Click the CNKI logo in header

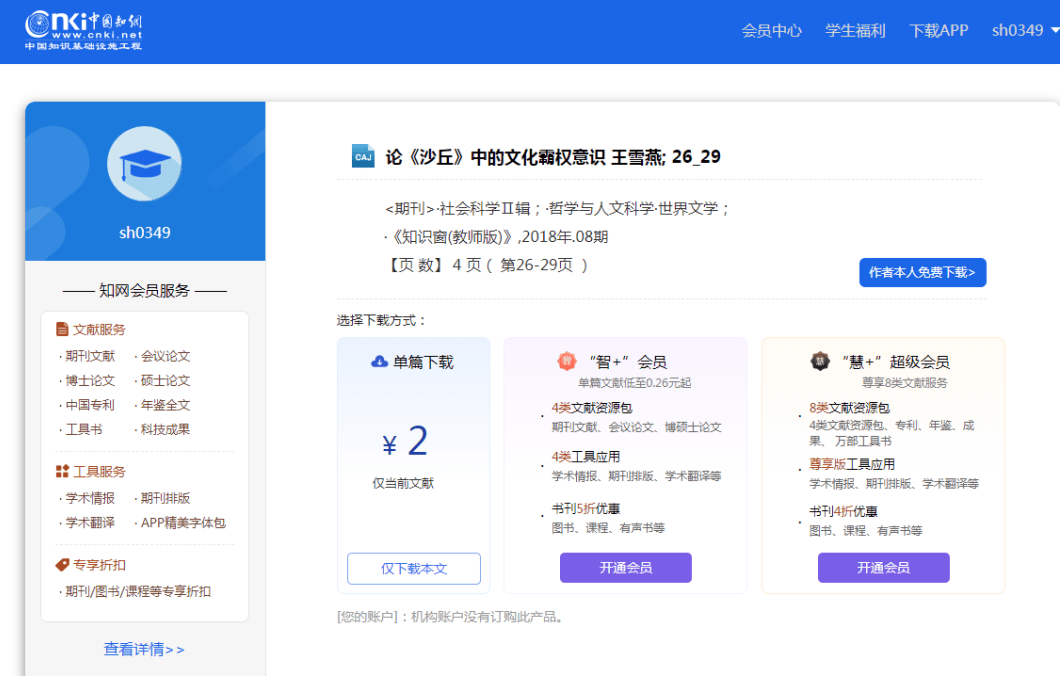[x=84, y=31]
